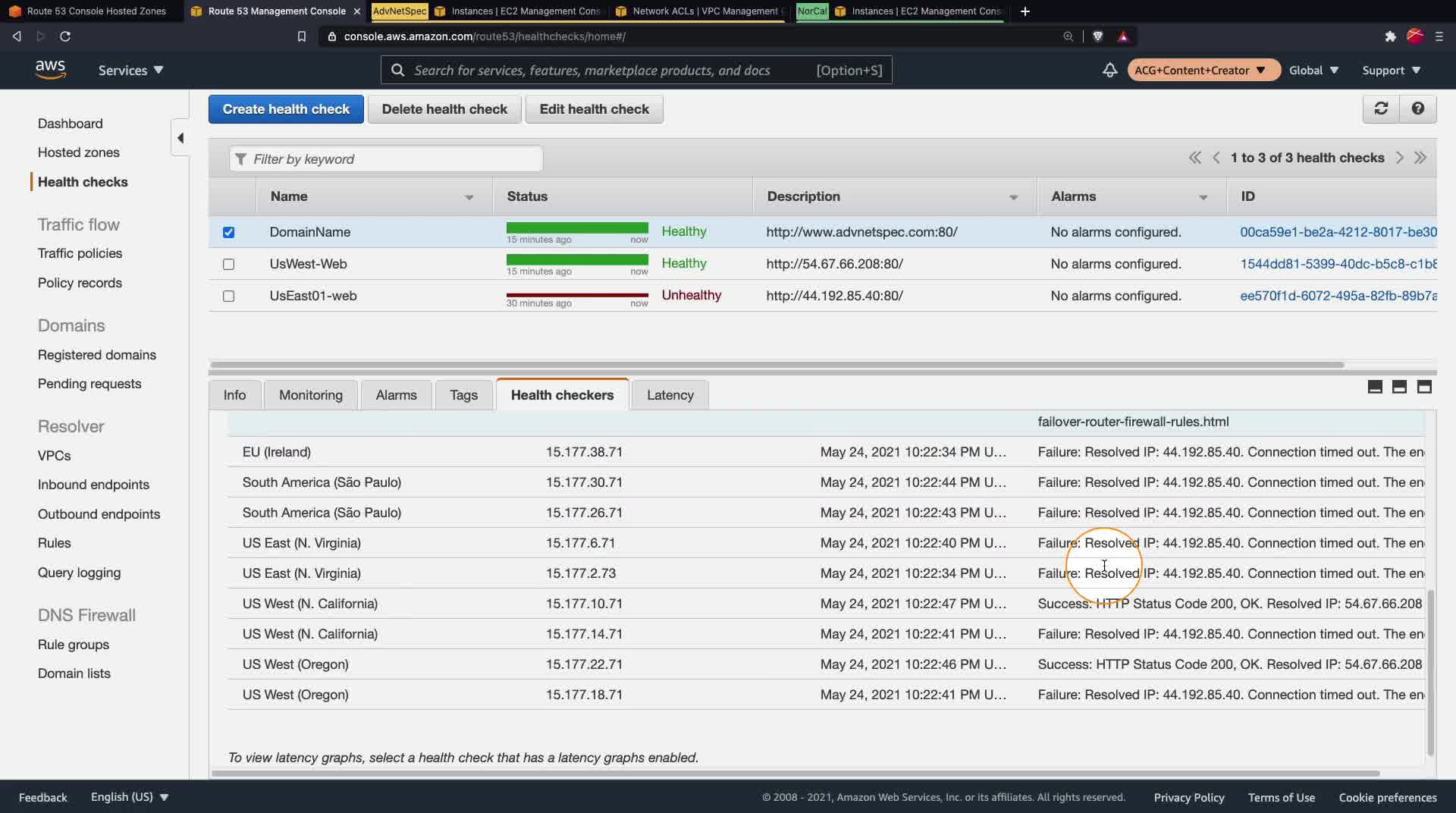The image size is (1456, 813).
Task: Bookmark this page in the address bar
Action: [301, 36]
